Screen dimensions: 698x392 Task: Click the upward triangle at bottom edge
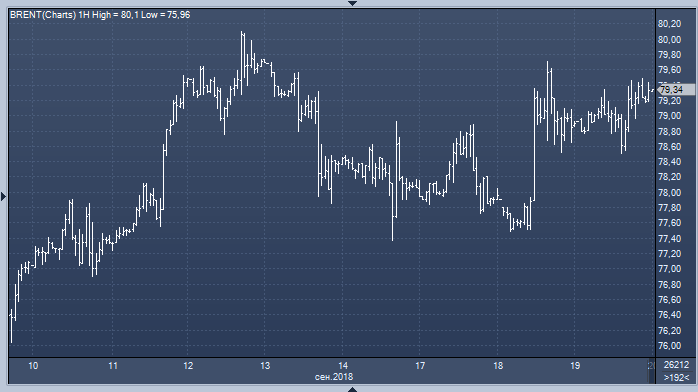tap(352, 389)
